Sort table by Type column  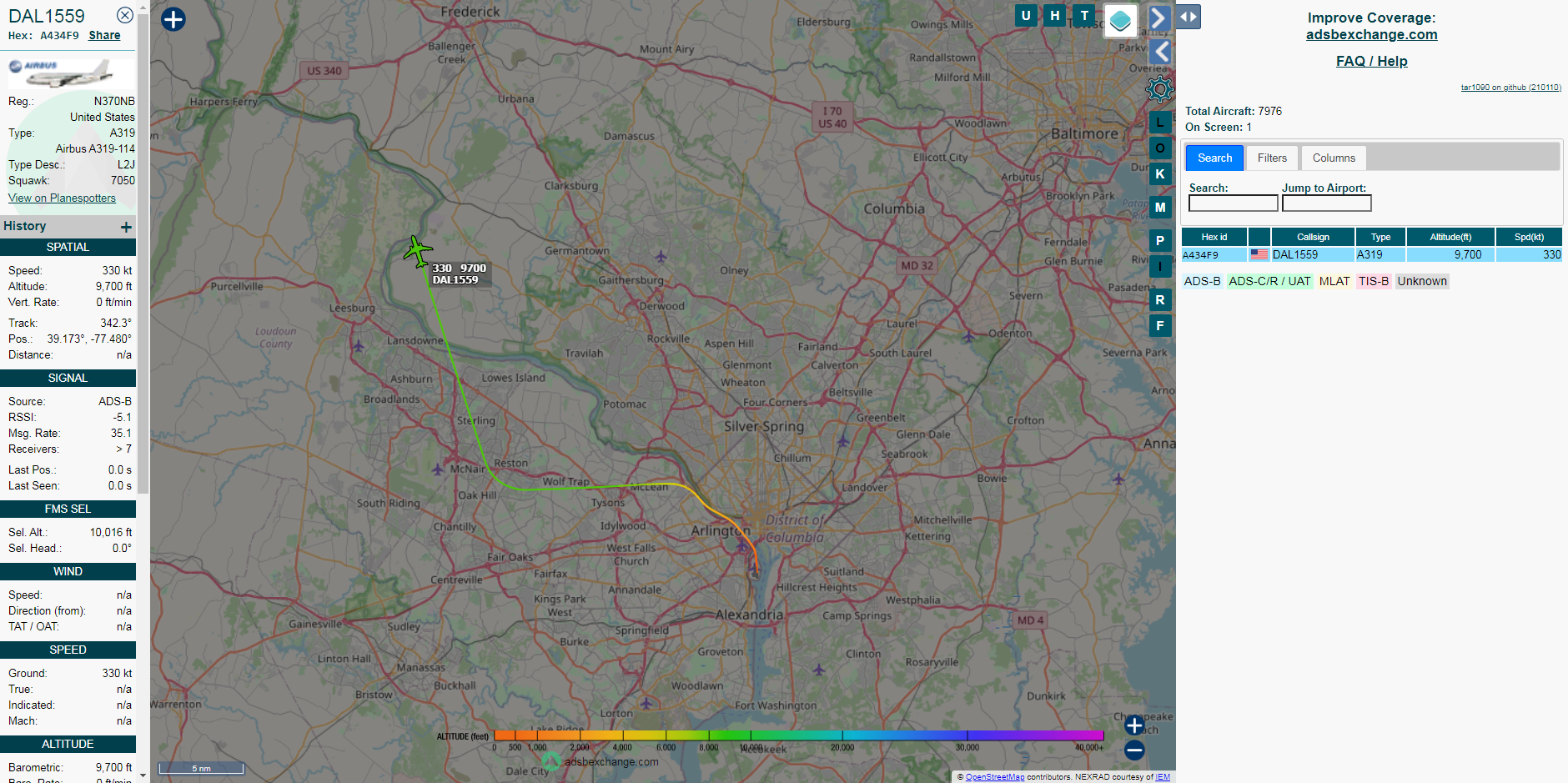tap(1380, 237)
